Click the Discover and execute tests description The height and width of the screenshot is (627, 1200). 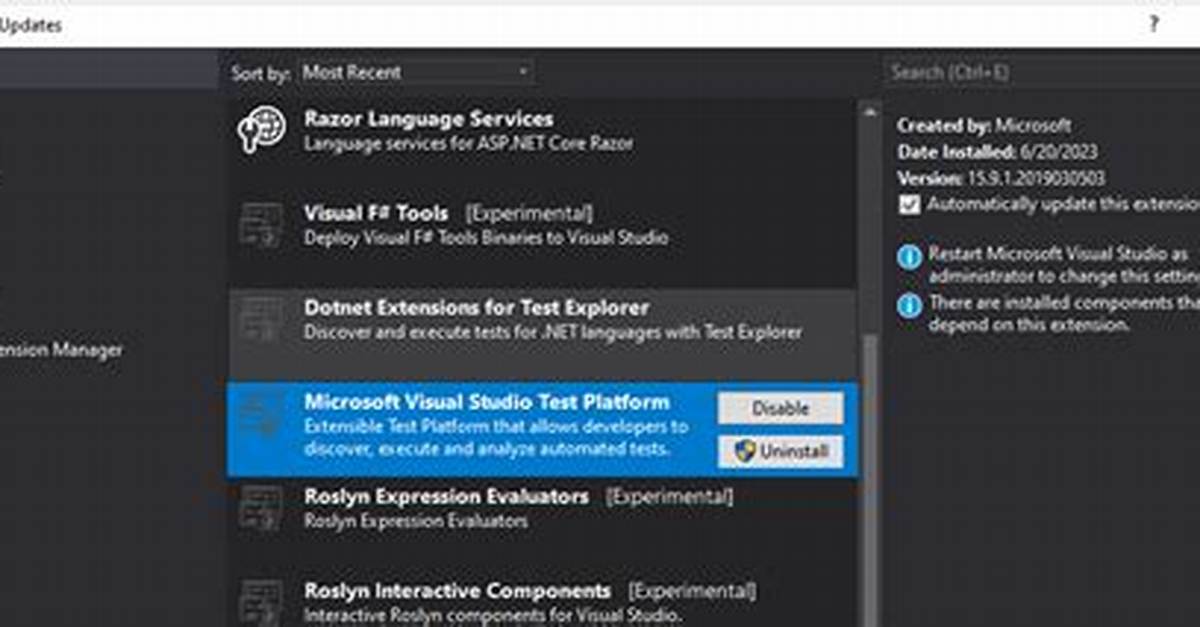(x=553, y=332)
